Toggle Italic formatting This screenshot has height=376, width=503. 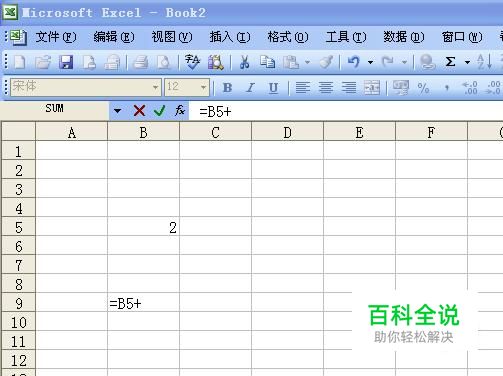click(x=250, y=88)
